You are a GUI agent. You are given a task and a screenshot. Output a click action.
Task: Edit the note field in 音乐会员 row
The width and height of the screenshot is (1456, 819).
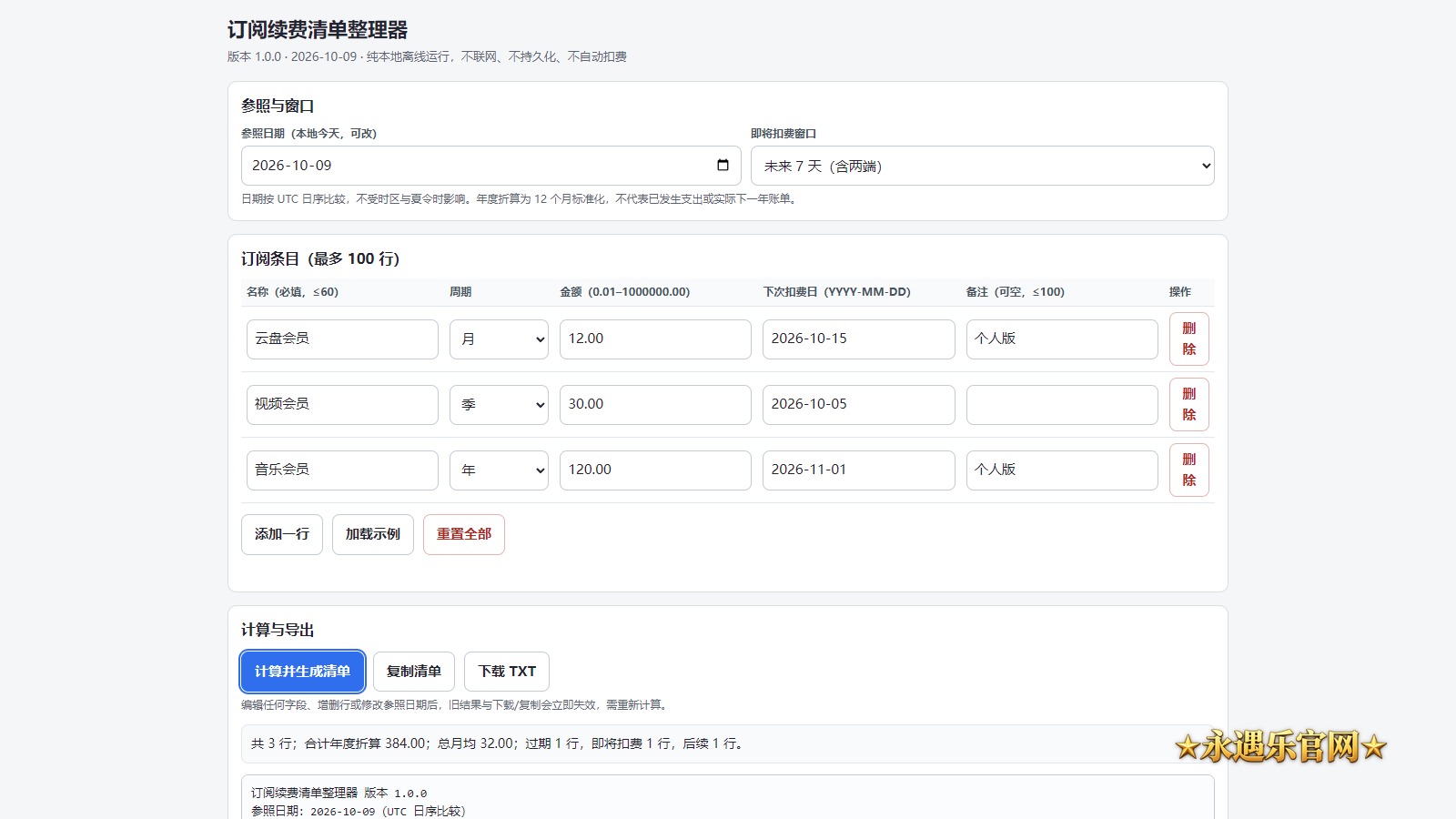(x=1062, y=470)
